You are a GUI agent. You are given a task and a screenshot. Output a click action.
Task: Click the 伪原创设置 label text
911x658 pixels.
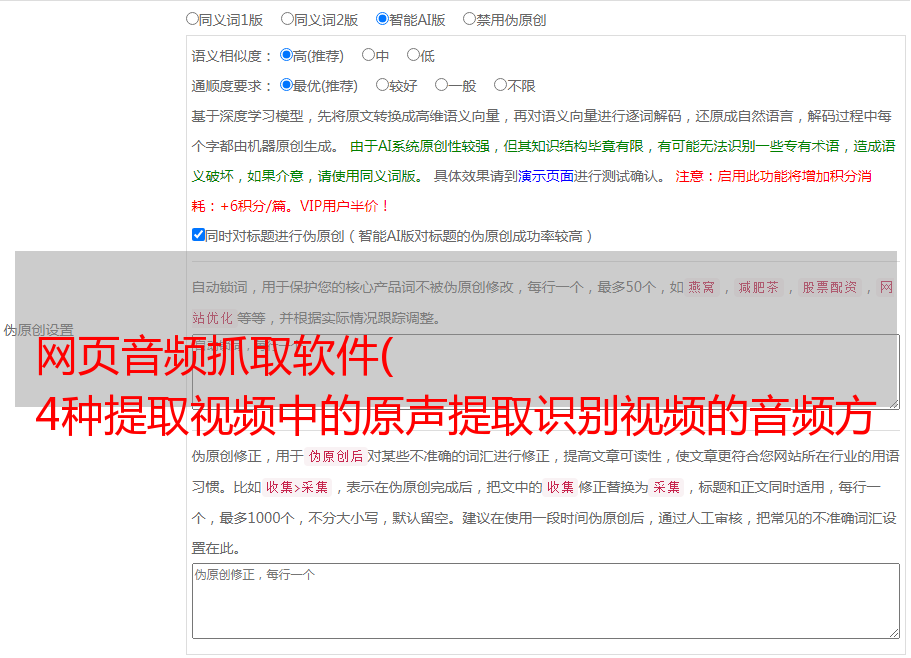click(x=38, y=330)
